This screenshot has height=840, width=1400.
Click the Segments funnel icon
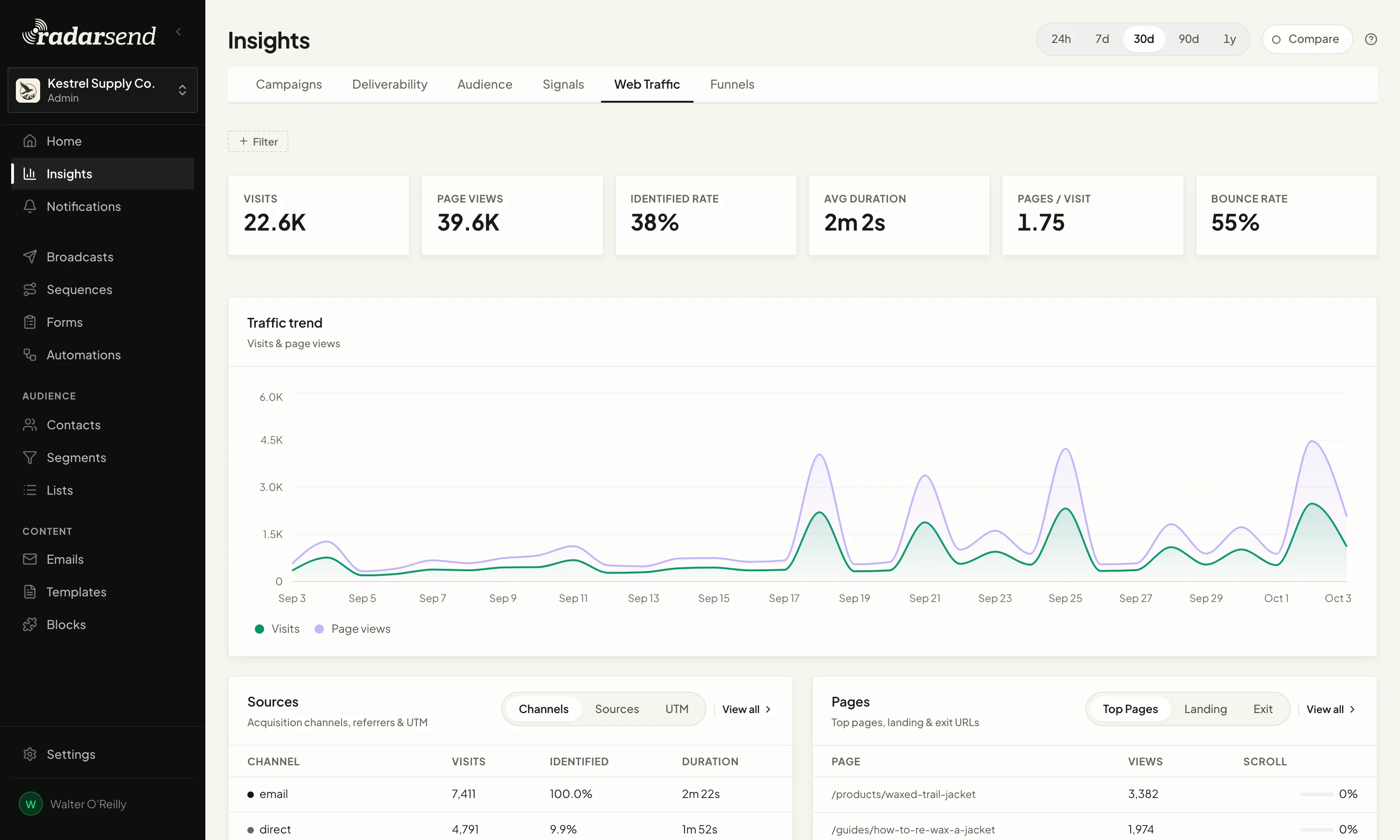tap(30, 457)
